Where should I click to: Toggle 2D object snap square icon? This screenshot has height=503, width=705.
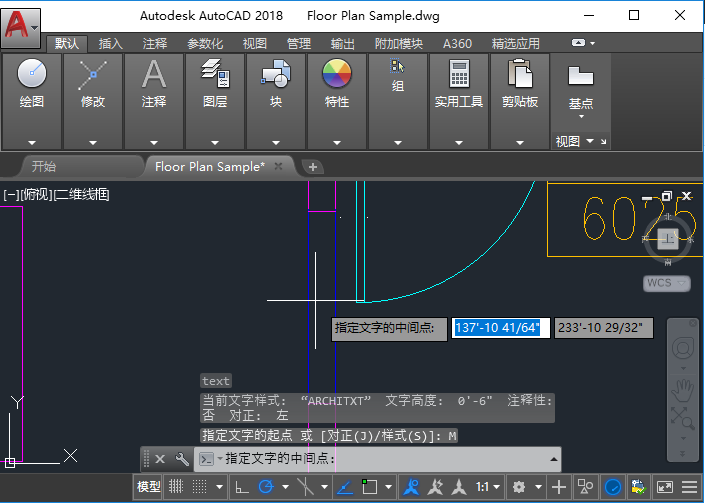369,487
